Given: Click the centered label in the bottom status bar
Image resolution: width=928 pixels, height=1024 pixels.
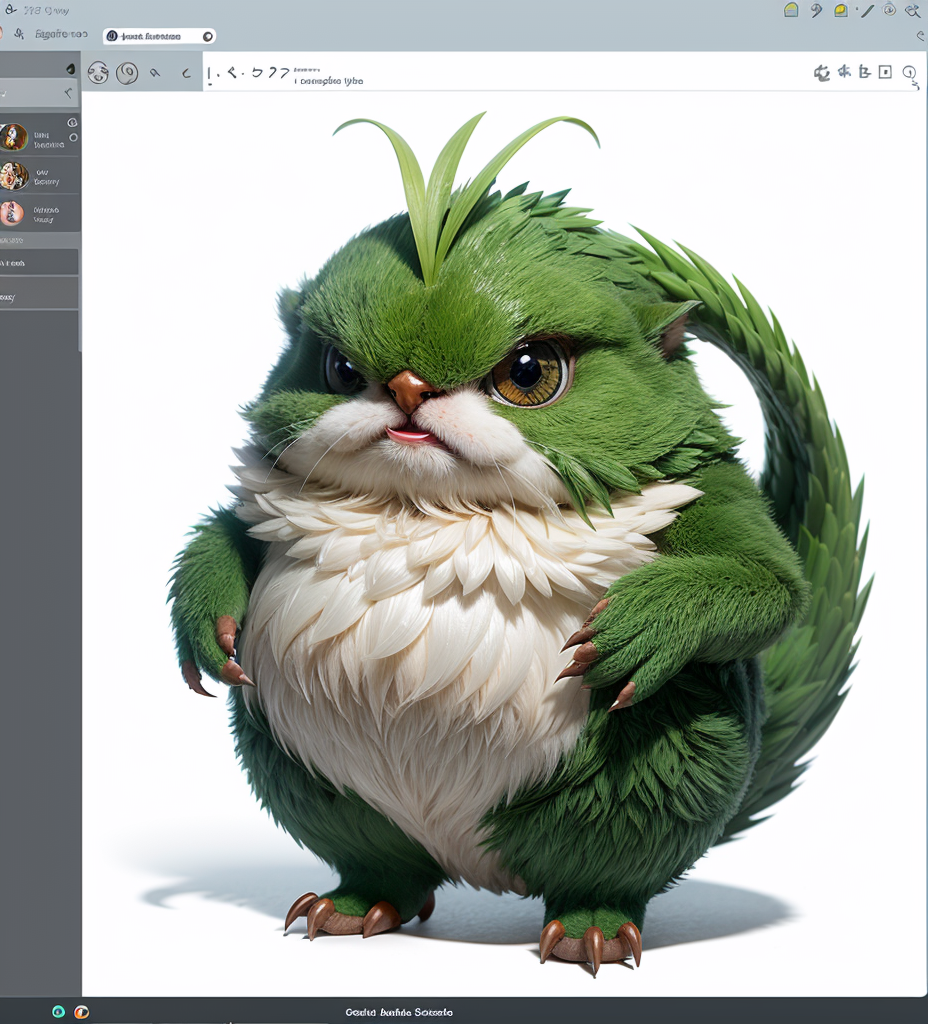Looking at the screenshot, I should (x=399, y=1012).
